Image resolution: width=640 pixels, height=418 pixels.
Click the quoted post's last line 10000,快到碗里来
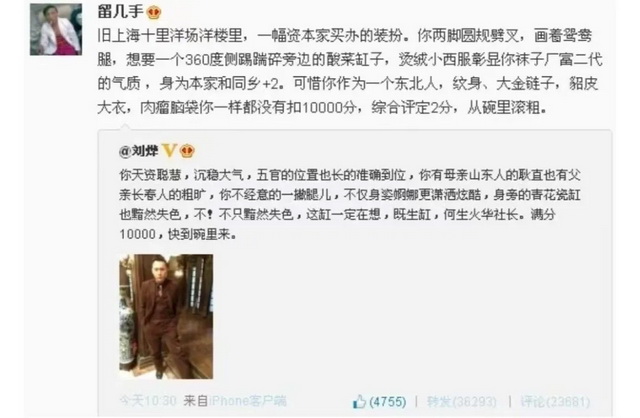point(178,234)
